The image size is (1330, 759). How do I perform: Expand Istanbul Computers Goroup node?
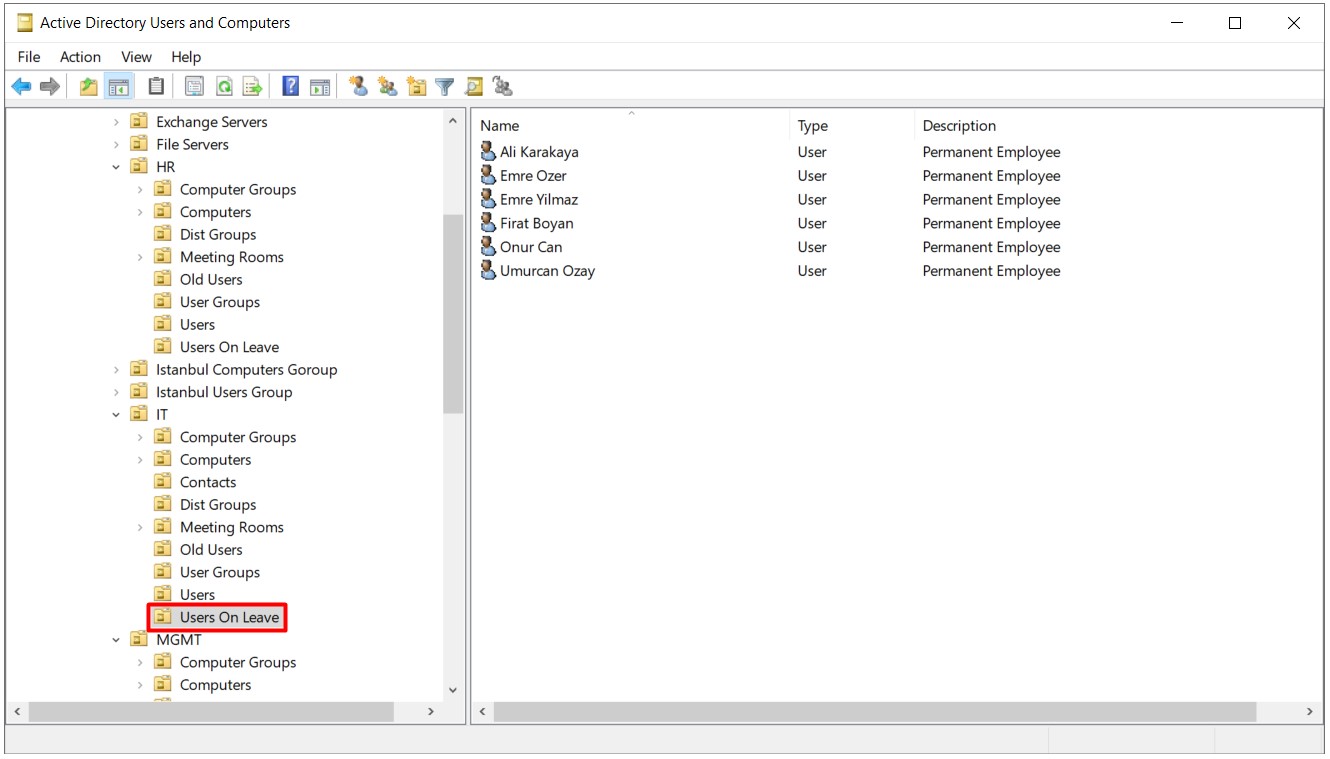point(116,369)
